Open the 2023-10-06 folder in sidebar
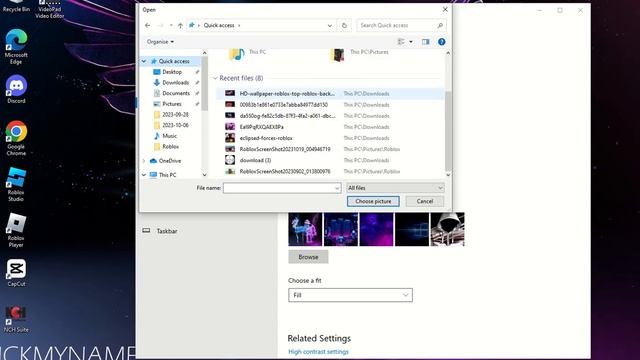 coord(175,125)
